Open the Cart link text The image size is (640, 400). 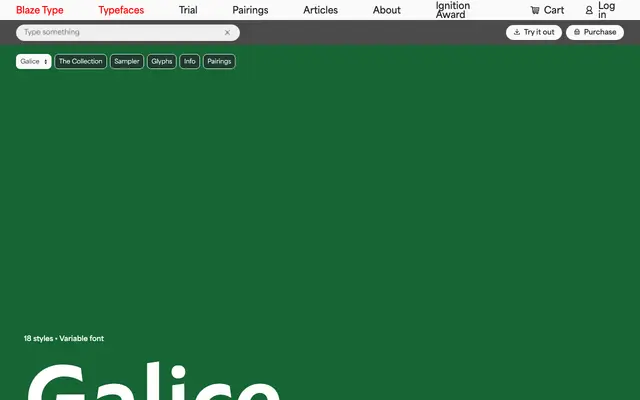[554, 10]
